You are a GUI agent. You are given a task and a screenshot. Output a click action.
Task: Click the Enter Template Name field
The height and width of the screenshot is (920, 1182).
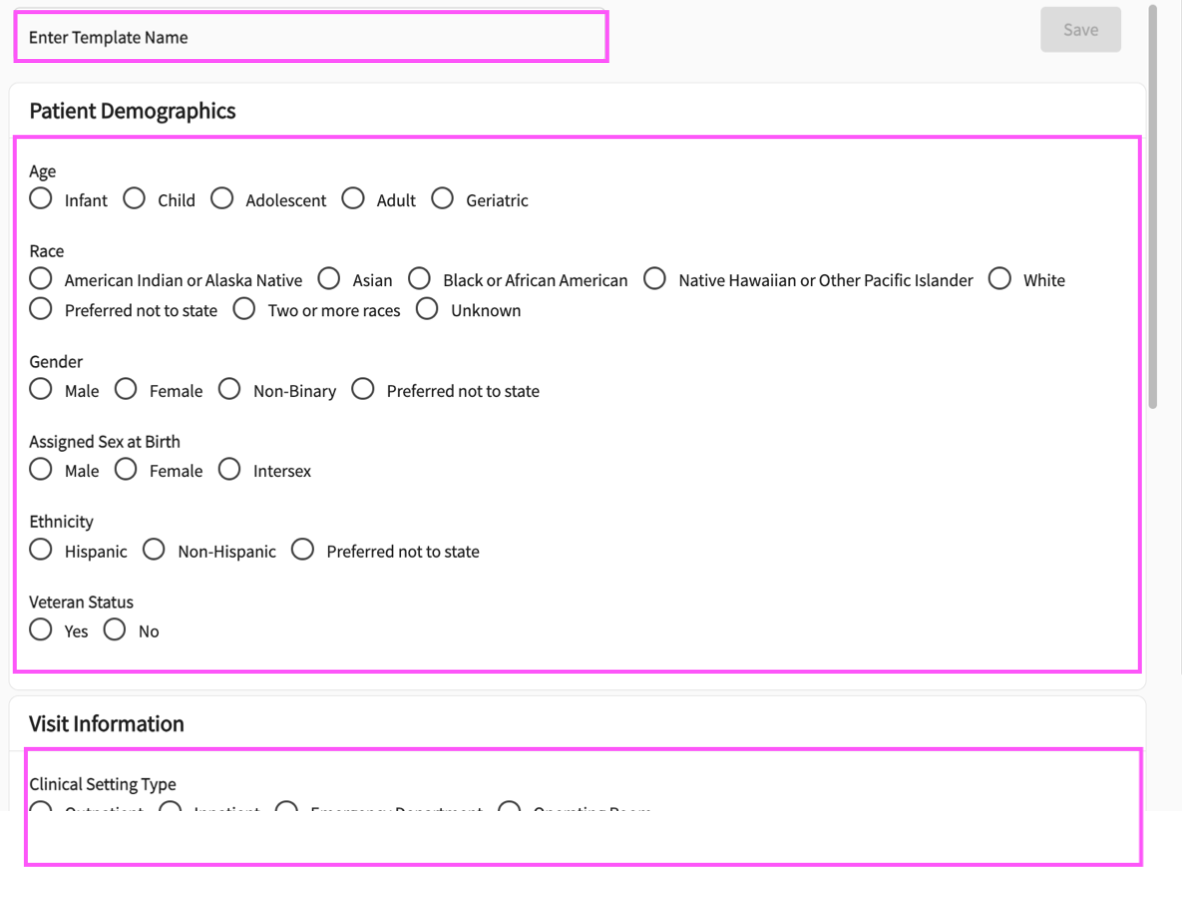click(310, 38)
